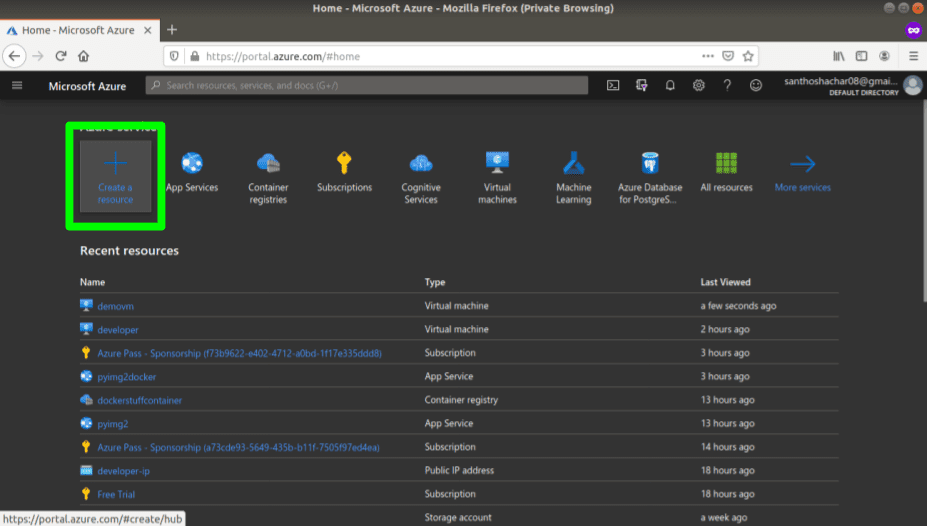Screen dimensions: 931x528
Task: Click the 'Storage account' type cell
Action: coord(459,519)
